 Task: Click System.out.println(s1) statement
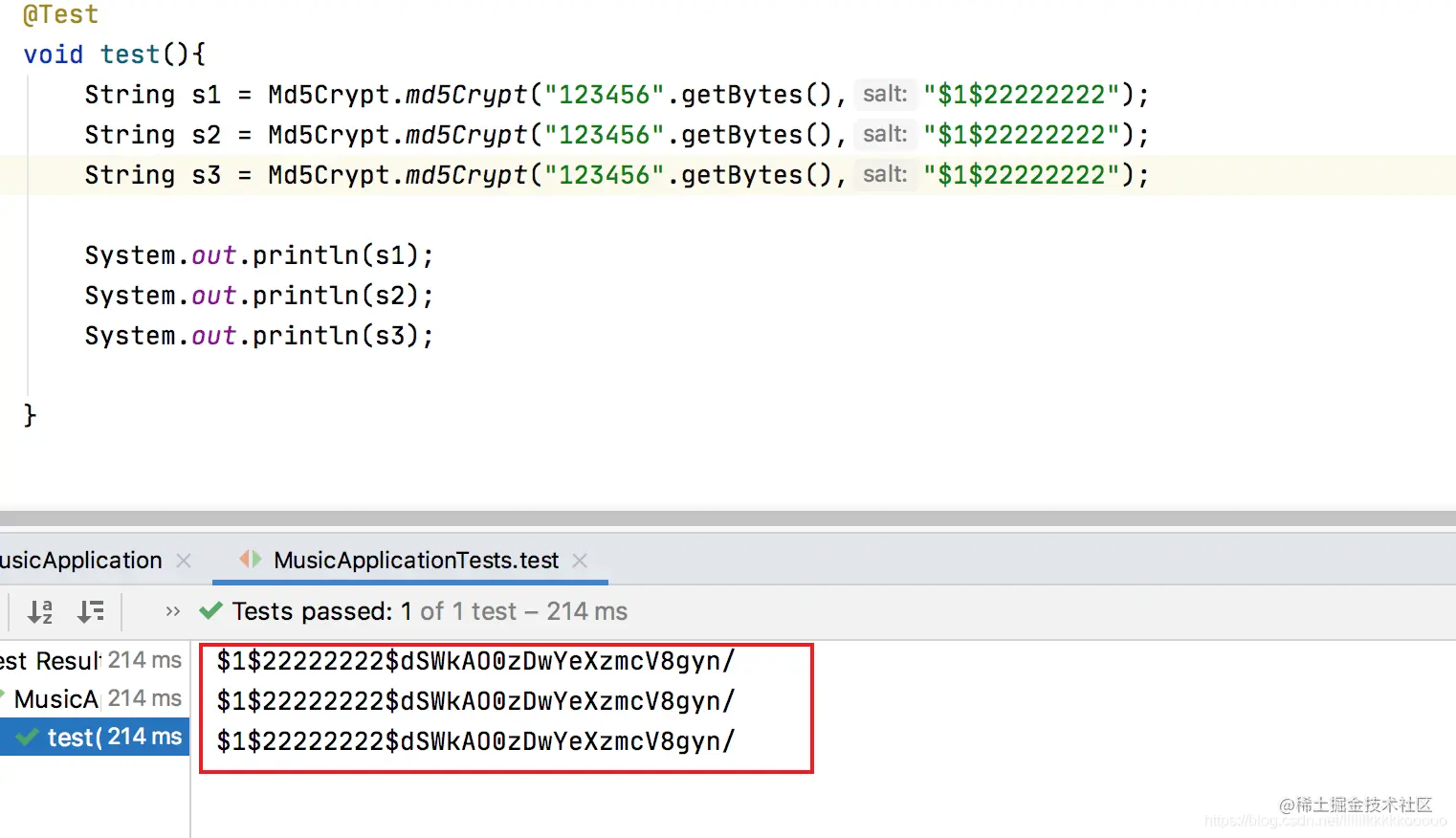click(259, 255)
